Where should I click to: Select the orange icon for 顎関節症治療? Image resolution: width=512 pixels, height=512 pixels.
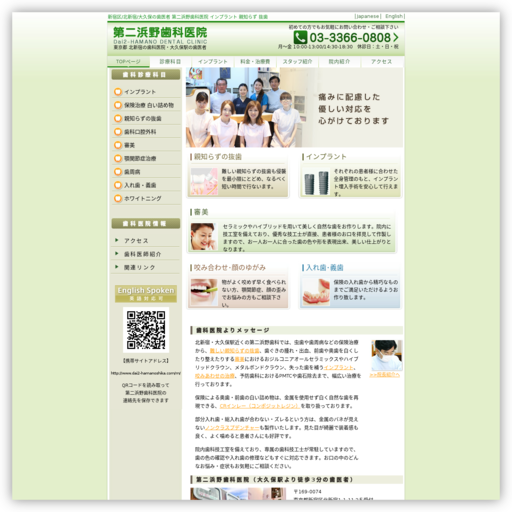tap(118, 158)
